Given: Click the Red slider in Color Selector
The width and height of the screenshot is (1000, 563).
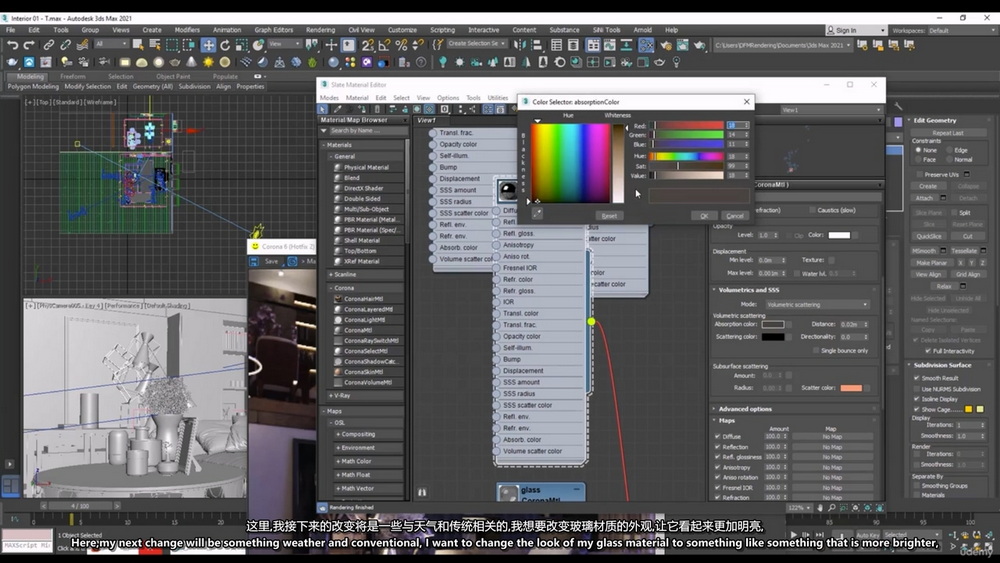Looking at the screenshot, I should click(687, 126).
